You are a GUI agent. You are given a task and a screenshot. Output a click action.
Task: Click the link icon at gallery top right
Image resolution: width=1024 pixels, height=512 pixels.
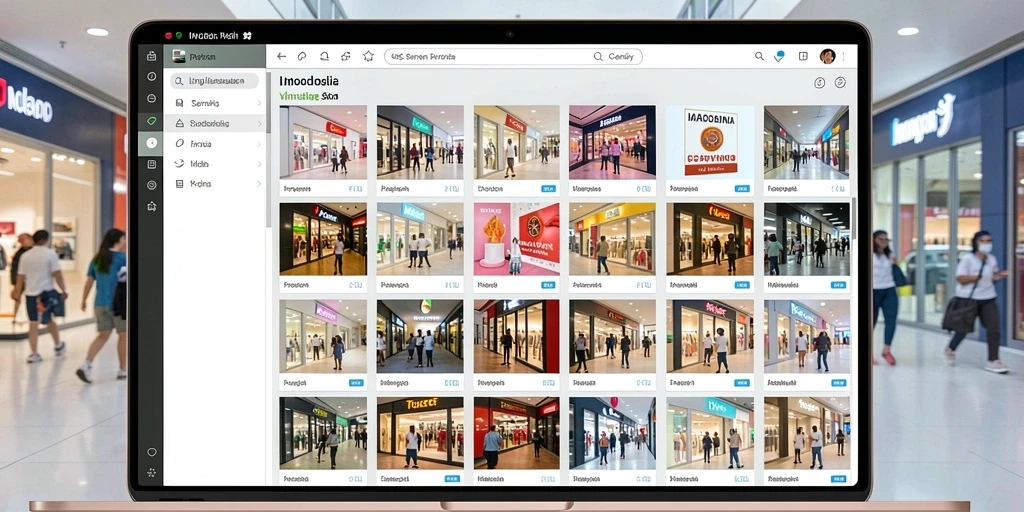pos(840,82)
